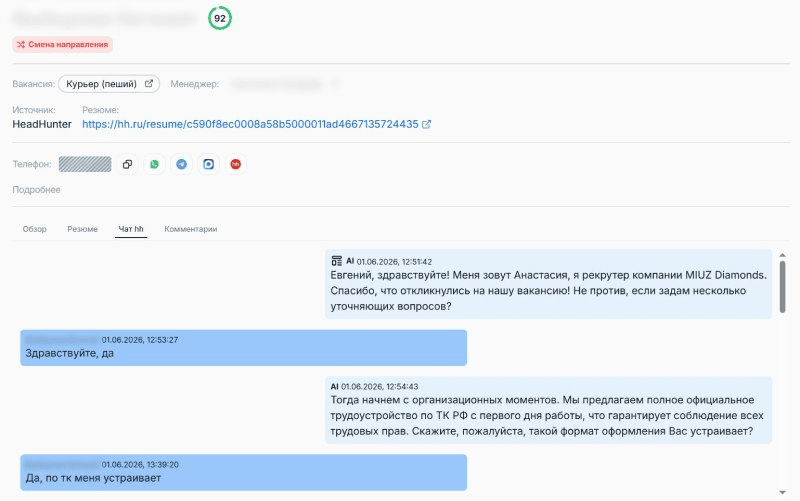Click the score badge showing 92
Image resolution: width=800 pixels, height=501 pixels.
click(x=220, y=18)
